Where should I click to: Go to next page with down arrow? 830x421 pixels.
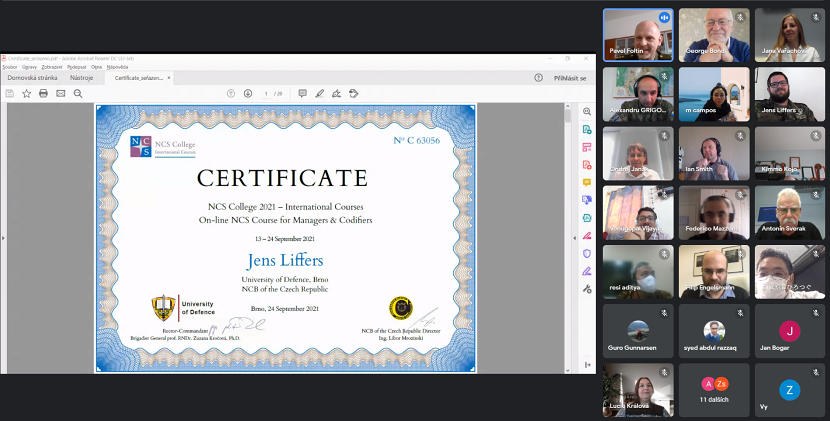248,94
